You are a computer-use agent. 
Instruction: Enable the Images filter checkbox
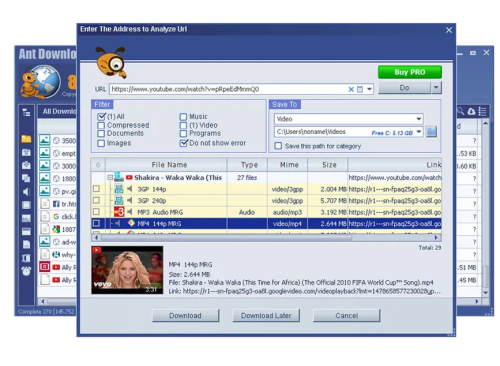point(101,143)
